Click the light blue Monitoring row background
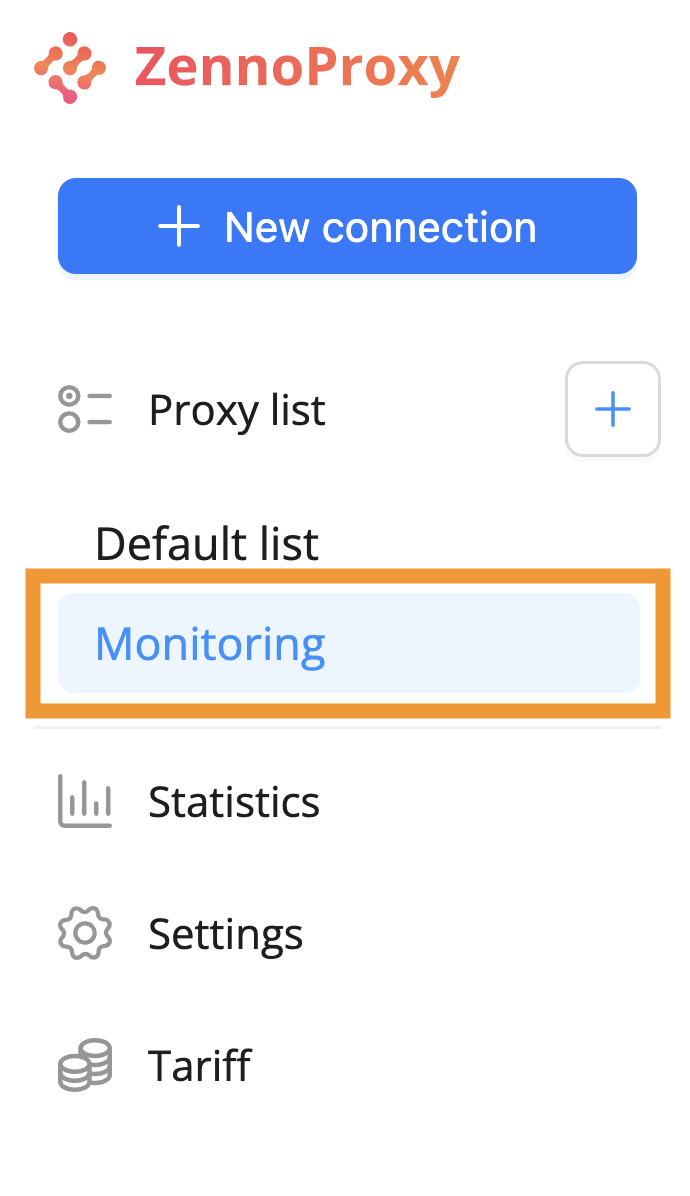 pyautogui.click(x=500, y=643)
